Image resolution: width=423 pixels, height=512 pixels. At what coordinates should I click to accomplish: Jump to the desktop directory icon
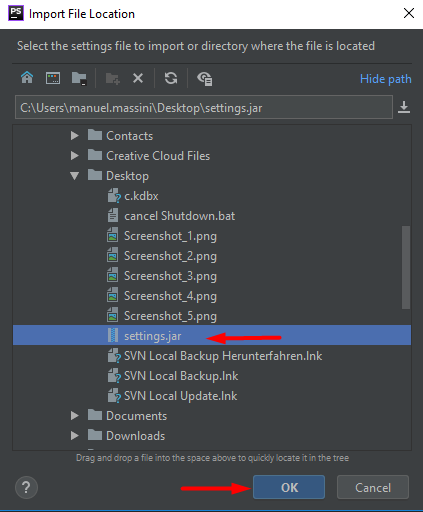click(53, 78)
